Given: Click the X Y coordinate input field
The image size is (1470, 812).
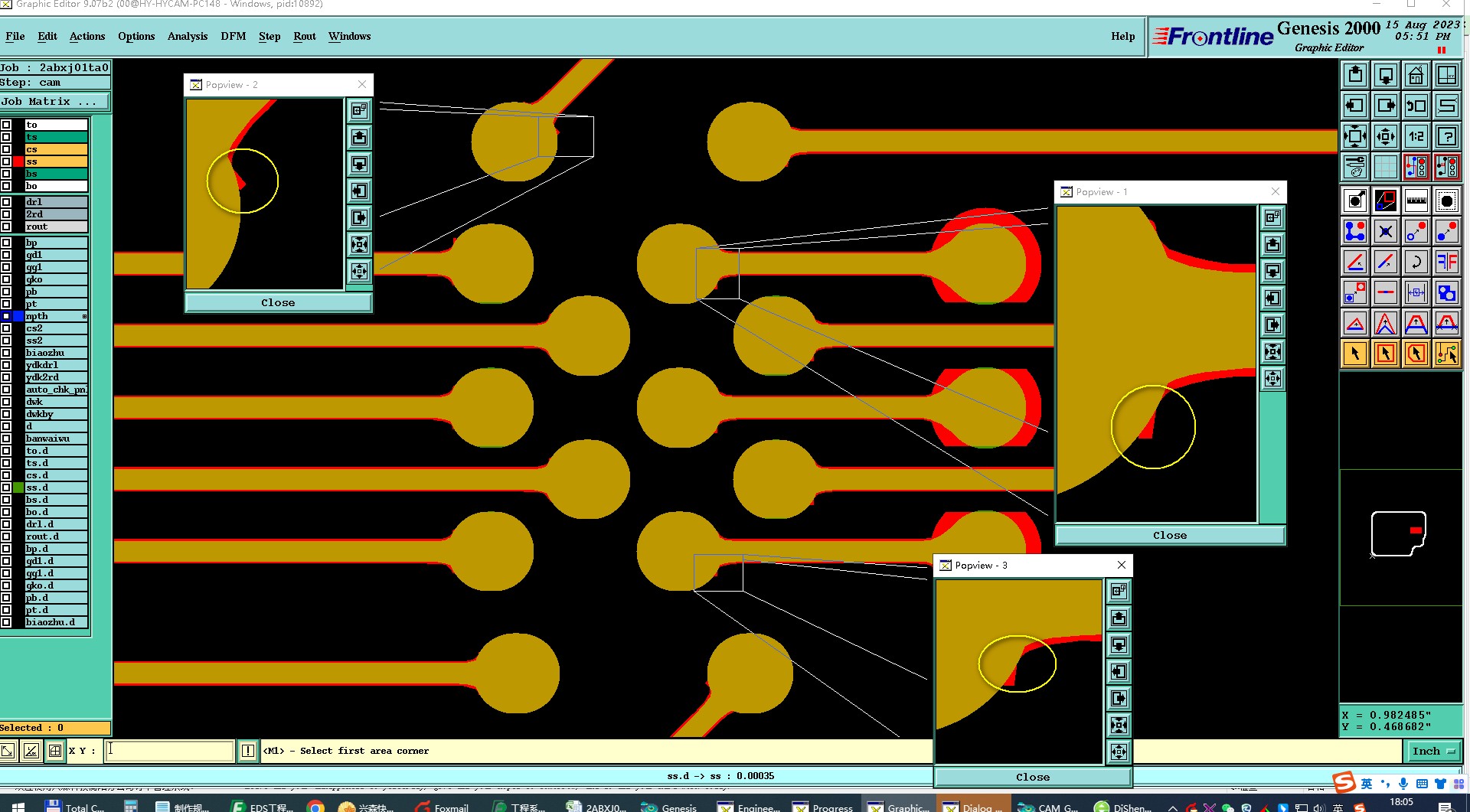Looking at the screenshot, I should [x=168, y=751].
